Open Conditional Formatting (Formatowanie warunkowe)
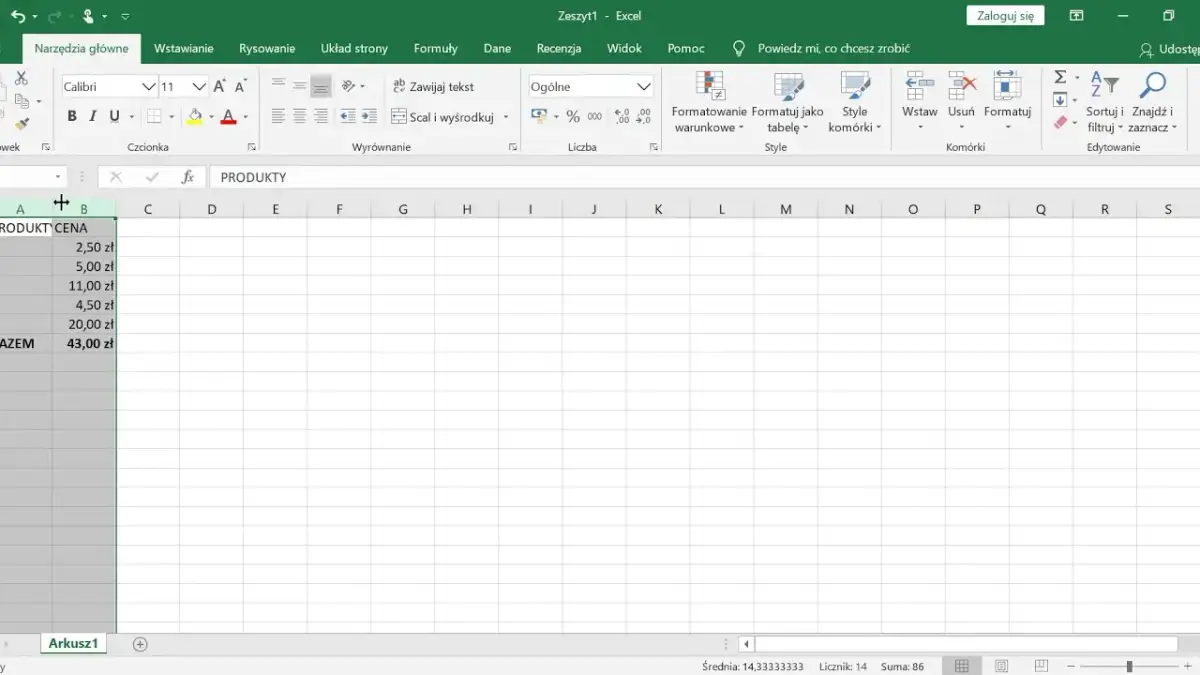Screen dimensions: 1200x675 (x=709, y=103)
